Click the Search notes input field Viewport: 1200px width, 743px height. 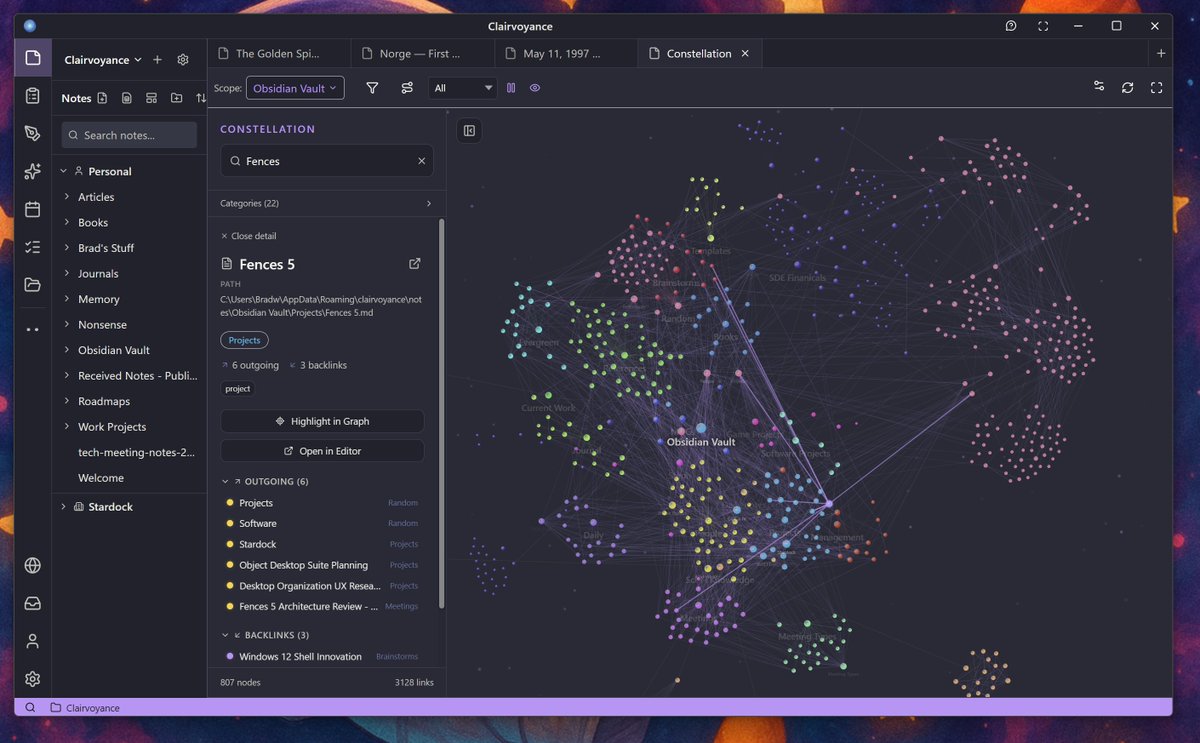(129, 135)
